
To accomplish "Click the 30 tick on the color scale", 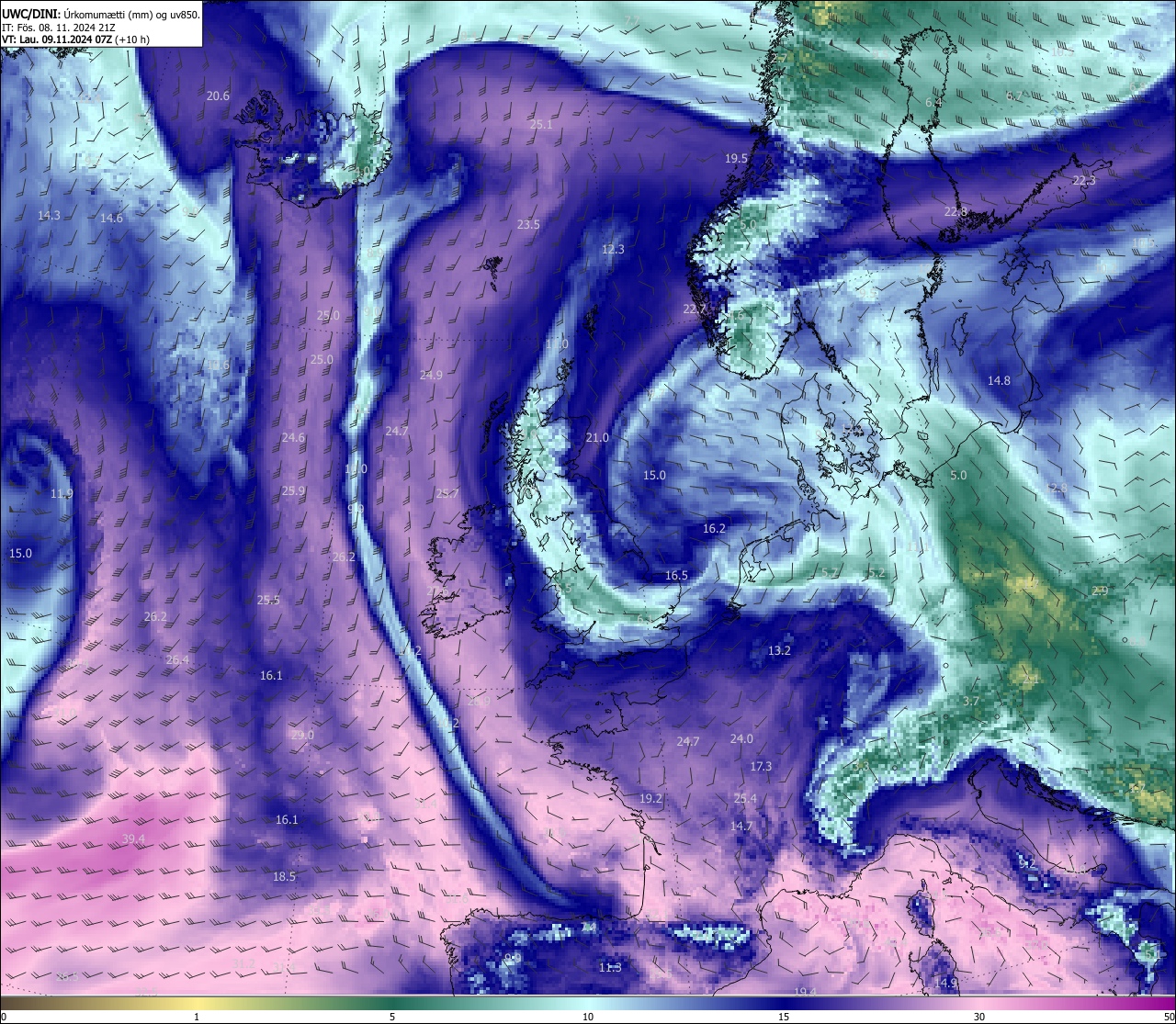I will point(979,1016).
